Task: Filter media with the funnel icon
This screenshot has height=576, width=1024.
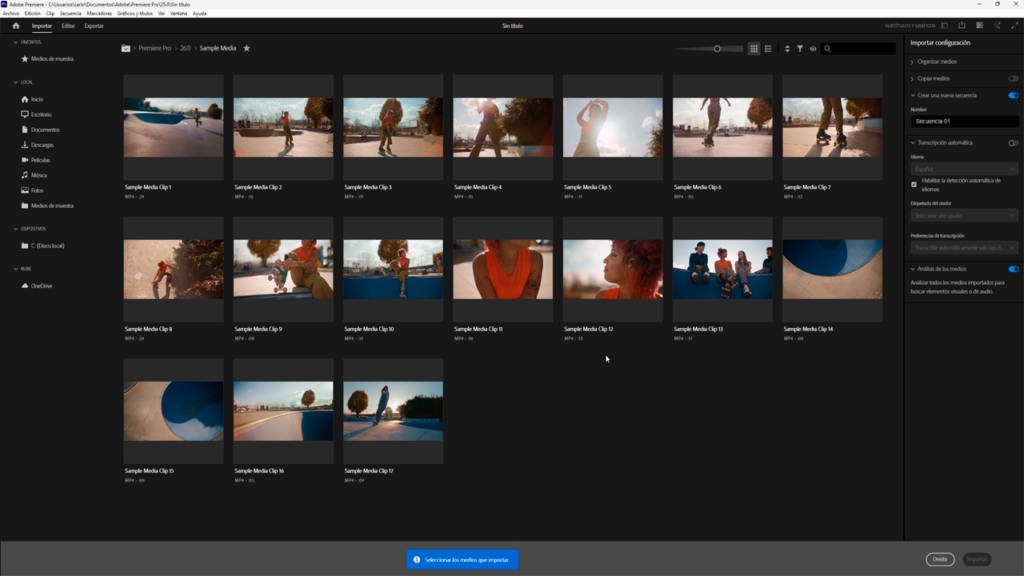Action: click(x=800, y=48)
